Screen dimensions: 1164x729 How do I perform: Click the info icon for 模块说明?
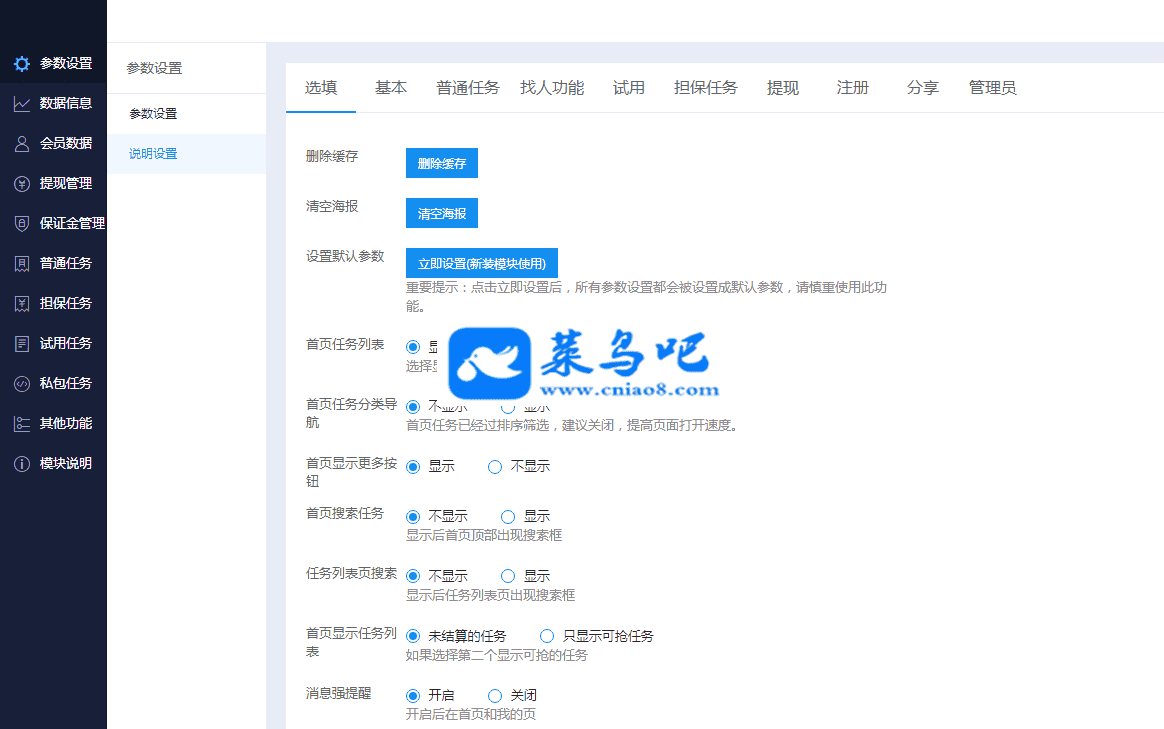(21, 463)
